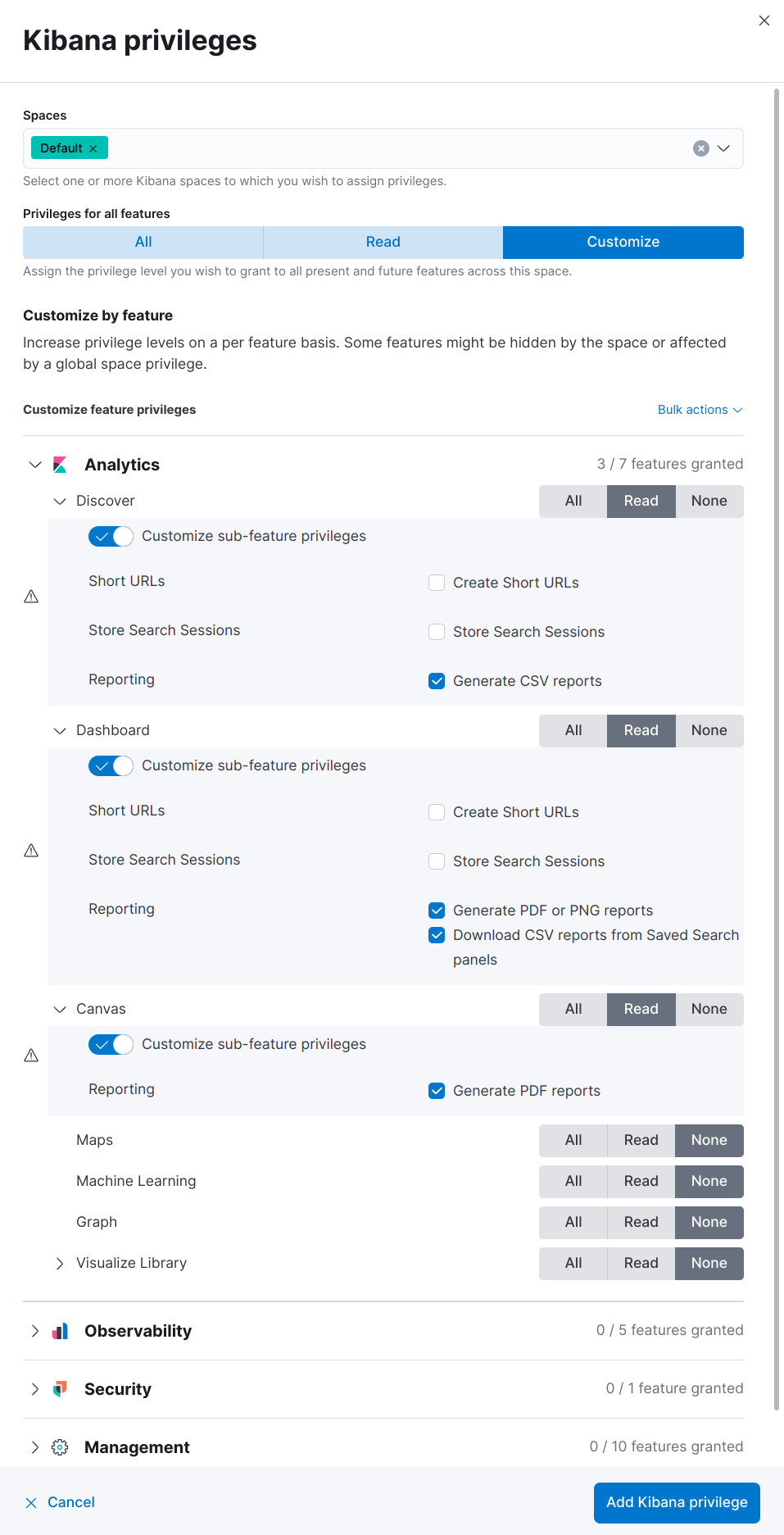Disable Discover's Customize sub-feature privileges switch
Image resolution: width=784 pixels, height=1535 pixels.
pos(111,537)
